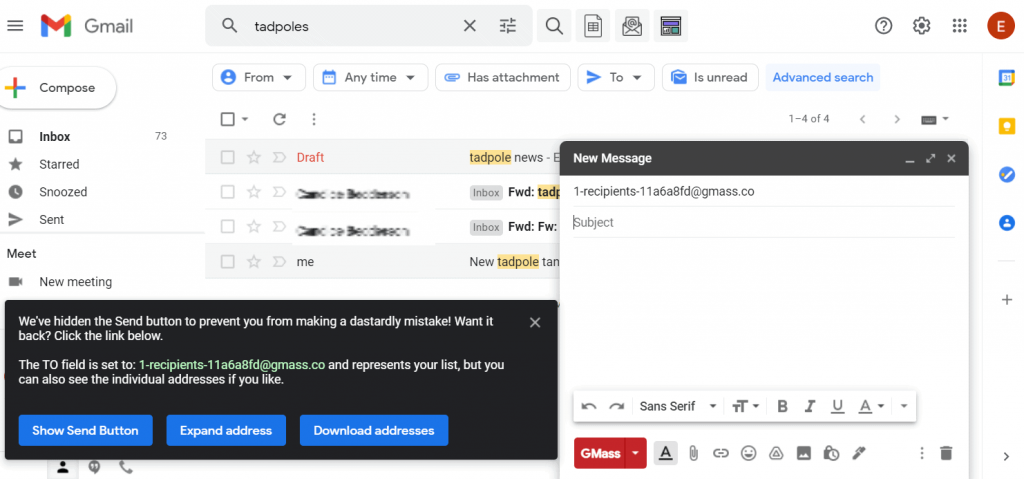1024x479 pixels.
Task: Click the GMass magnifier search button
Action: (554, 25)
